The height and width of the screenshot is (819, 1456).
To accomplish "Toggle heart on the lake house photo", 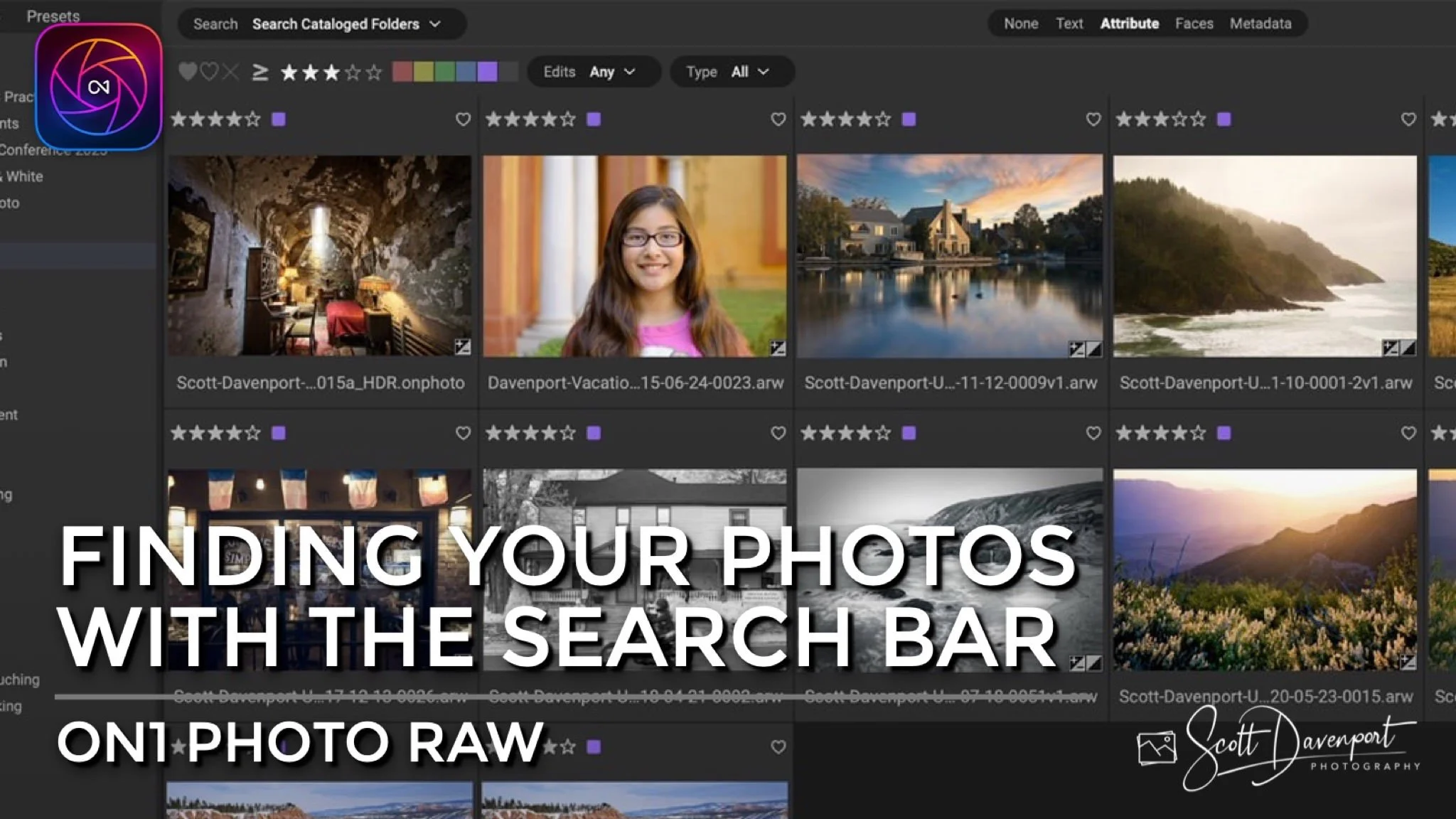I will pos(1093,119).
